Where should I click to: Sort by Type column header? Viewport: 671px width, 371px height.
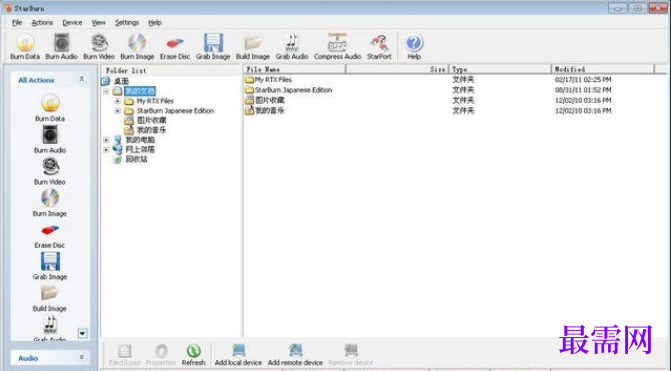[x=500, y=69]
